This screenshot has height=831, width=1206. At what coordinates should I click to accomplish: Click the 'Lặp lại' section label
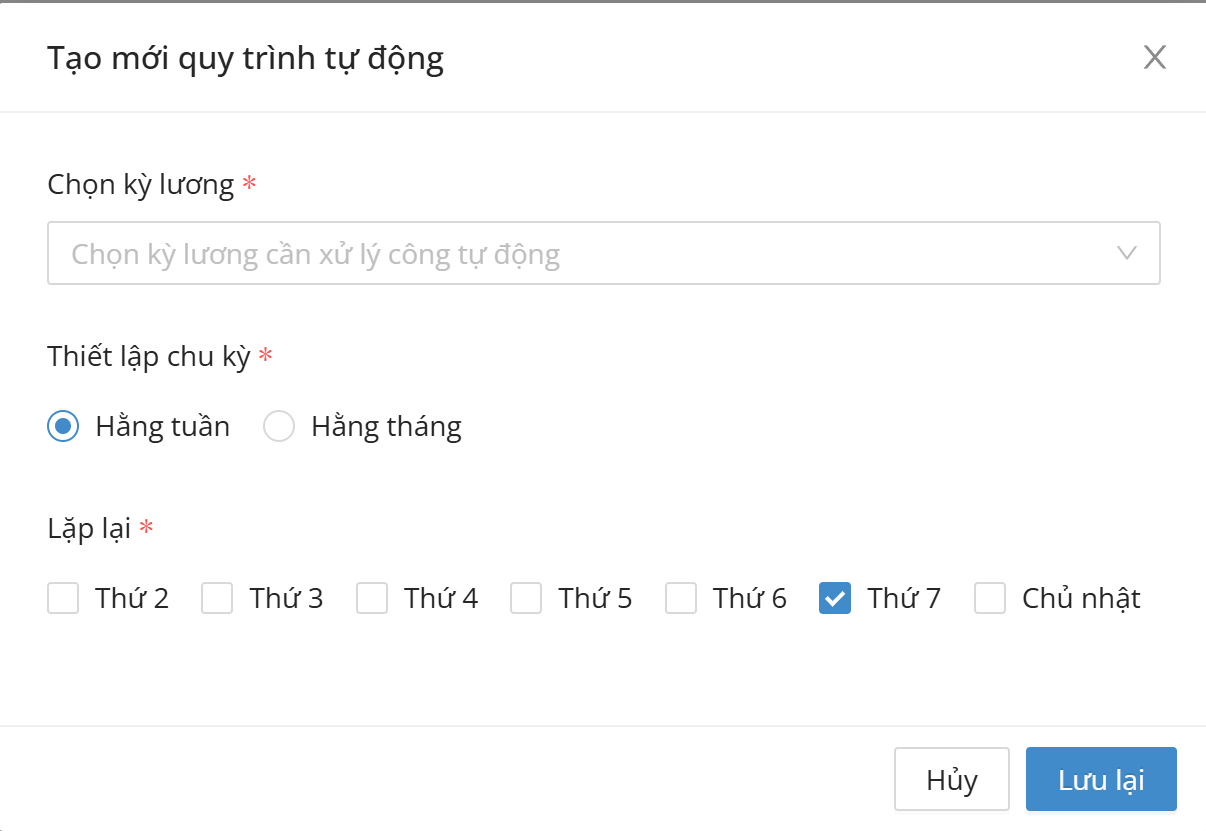89,528
